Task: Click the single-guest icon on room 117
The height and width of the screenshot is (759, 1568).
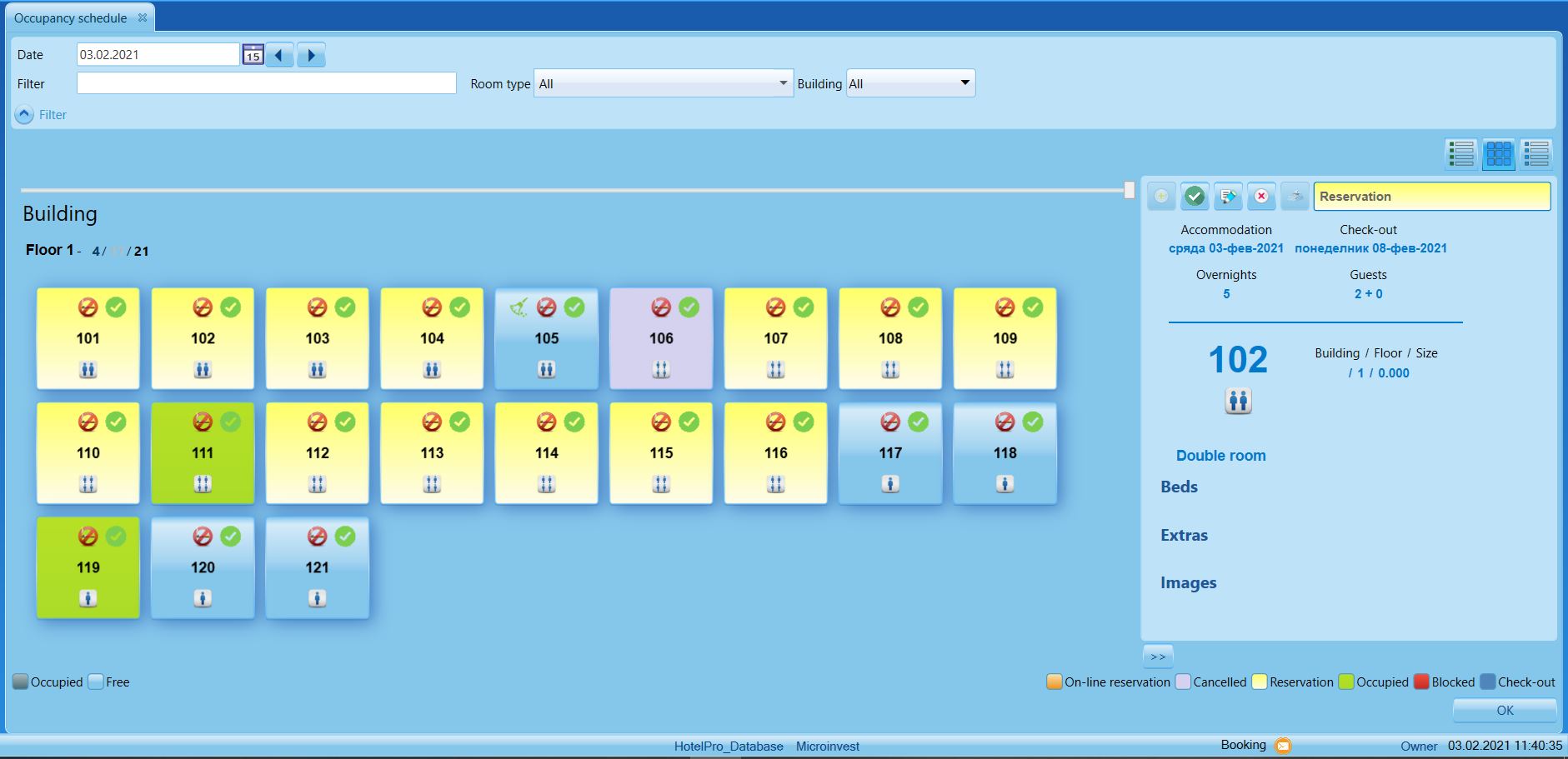Action: coord(890,483)
